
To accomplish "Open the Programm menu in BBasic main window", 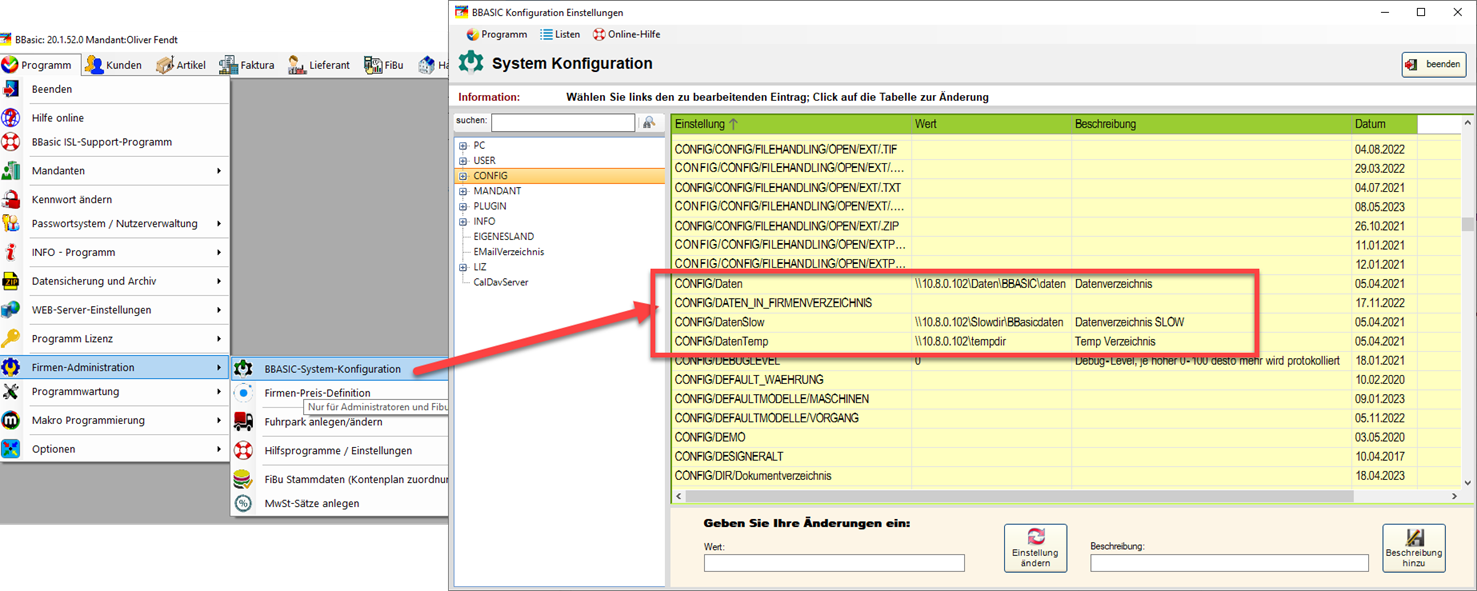I will tap(38, 65).
